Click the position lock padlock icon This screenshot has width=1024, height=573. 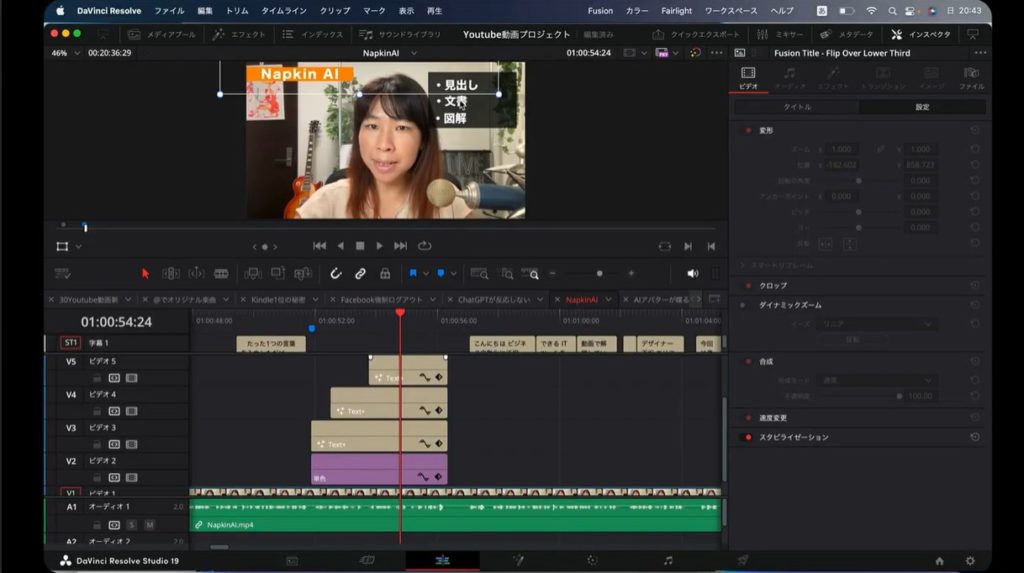[x=385, y=273]
